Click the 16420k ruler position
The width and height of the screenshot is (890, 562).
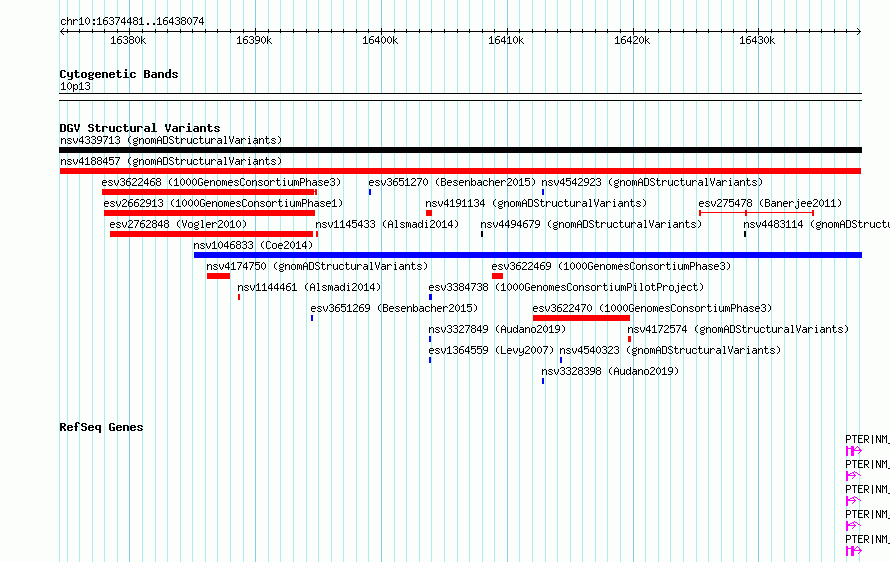tap(632, 40)
